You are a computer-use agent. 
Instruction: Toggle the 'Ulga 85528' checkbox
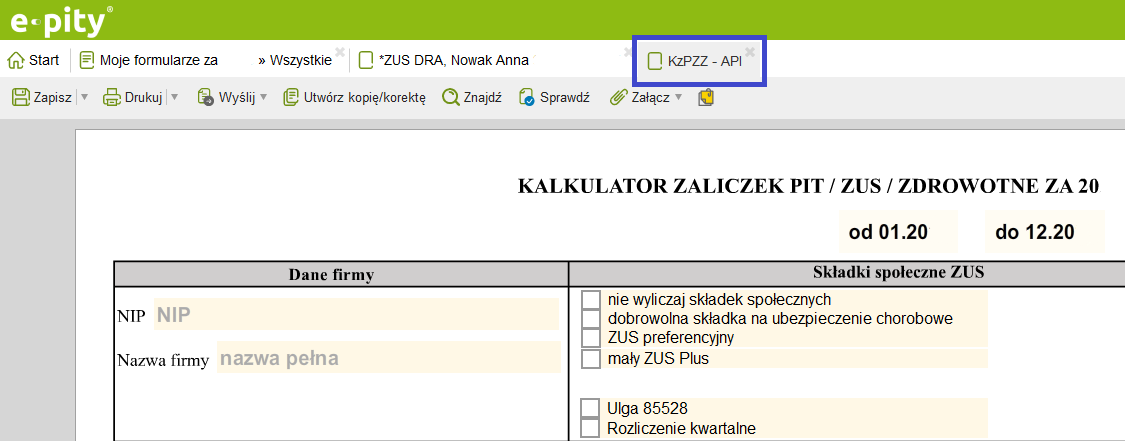point(591,408)
